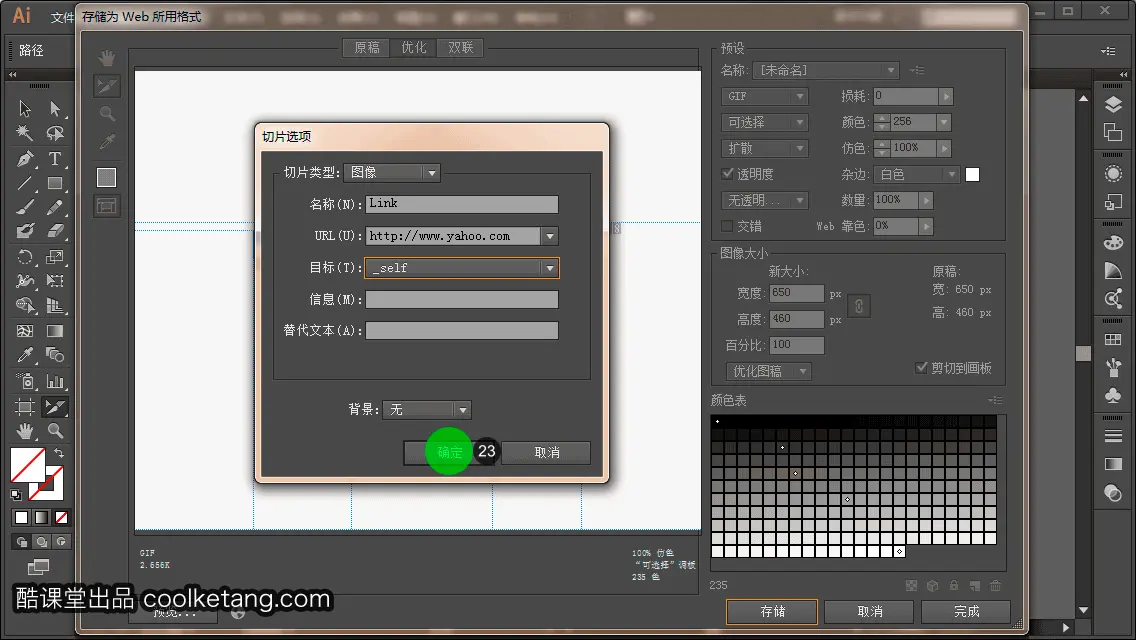Select the Hand tool in main toolbar
1136x640 pixels.
tap(25, 431)
